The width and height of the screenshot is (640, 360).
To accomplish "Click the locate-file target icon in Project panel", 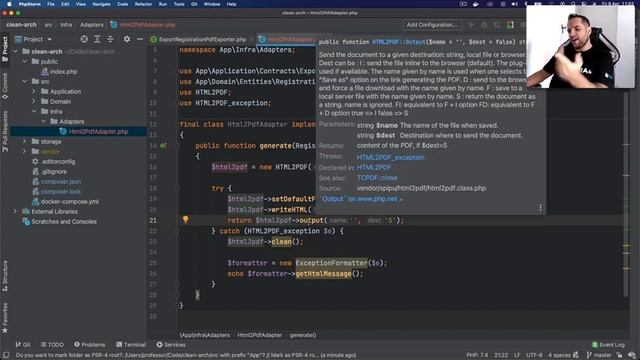I will coord(84,39).
